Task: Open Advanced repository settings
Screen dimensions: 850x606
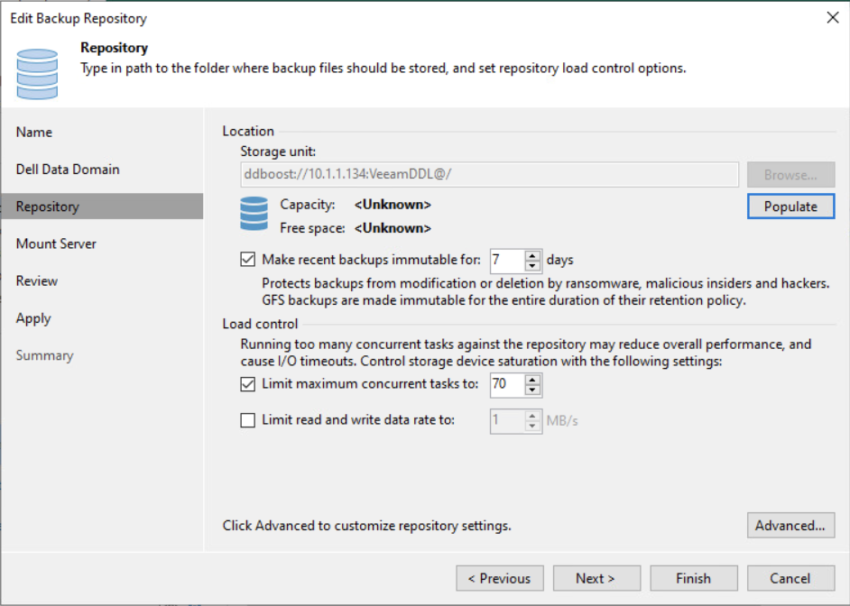Action: pyautogui.click(x=790, y=525)
